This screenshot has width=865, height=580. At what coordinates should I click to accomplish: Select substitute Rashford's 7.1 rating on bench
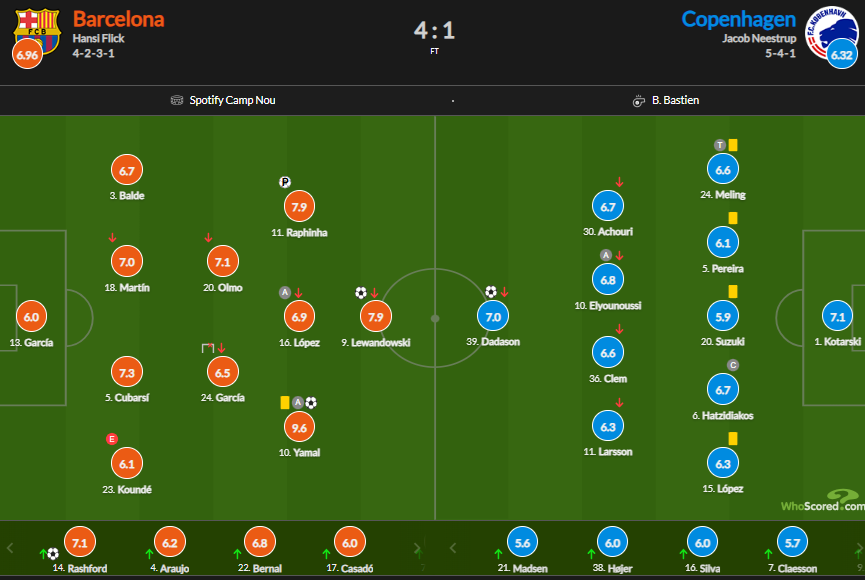pyautogui.click(x=81, y=543)
